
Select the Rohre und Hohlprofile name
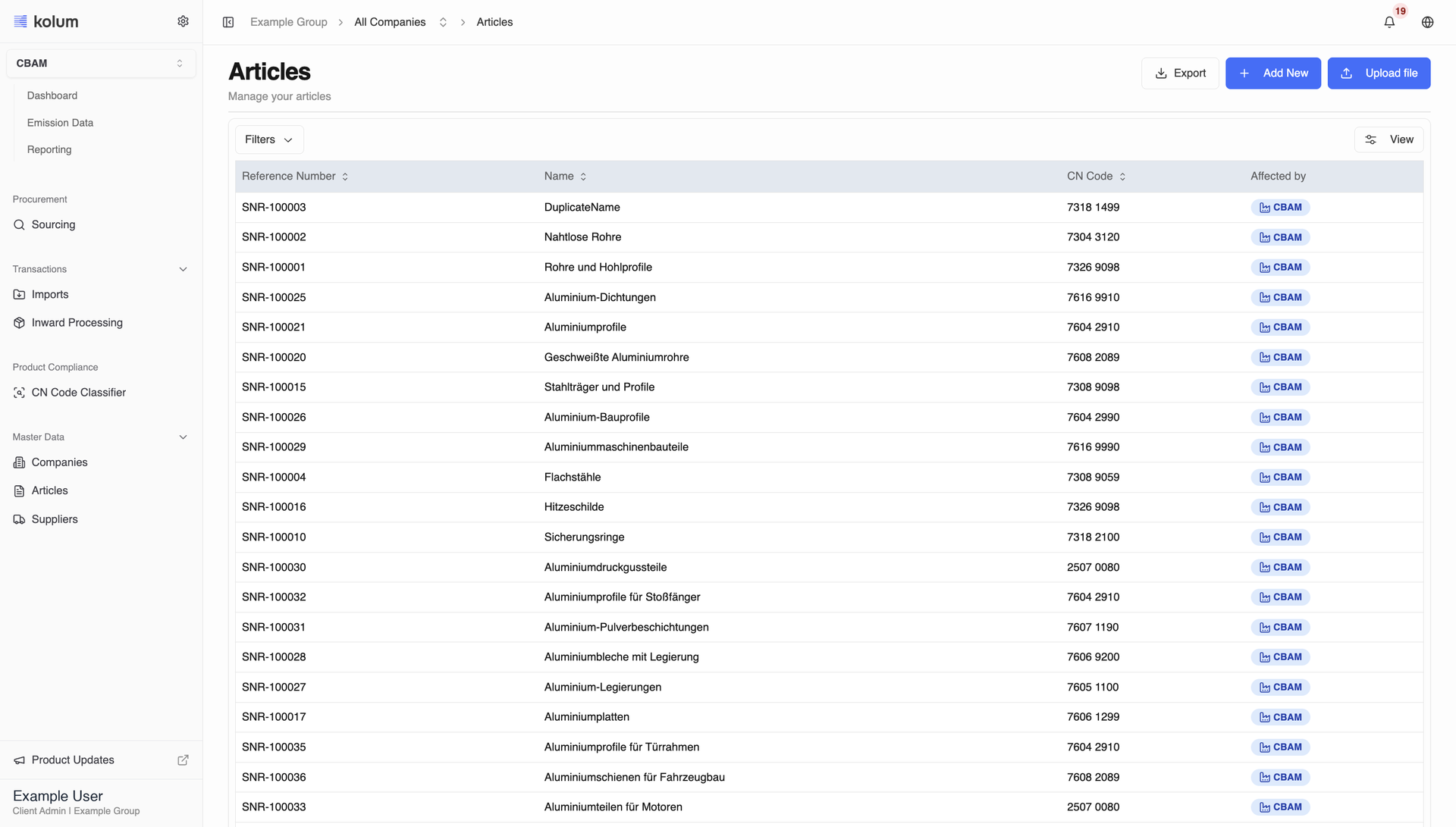coord(598,267)
